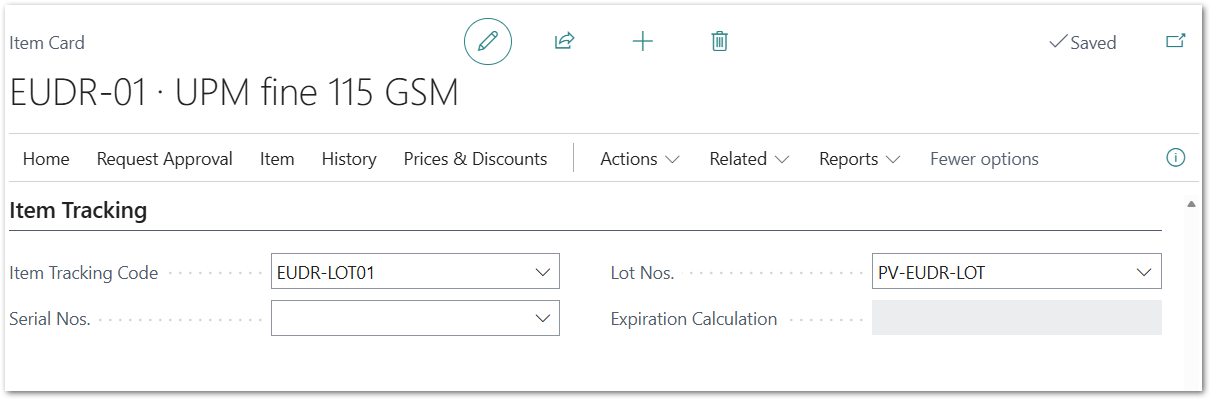
Task: Click the trash can delete icon
Action: pos(719,42)
